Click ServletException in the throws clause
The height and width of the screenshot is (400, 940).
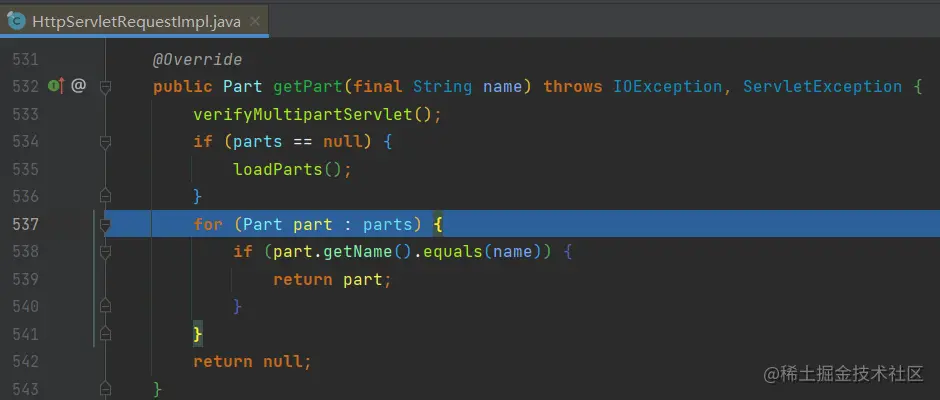(x=822, y=86)
